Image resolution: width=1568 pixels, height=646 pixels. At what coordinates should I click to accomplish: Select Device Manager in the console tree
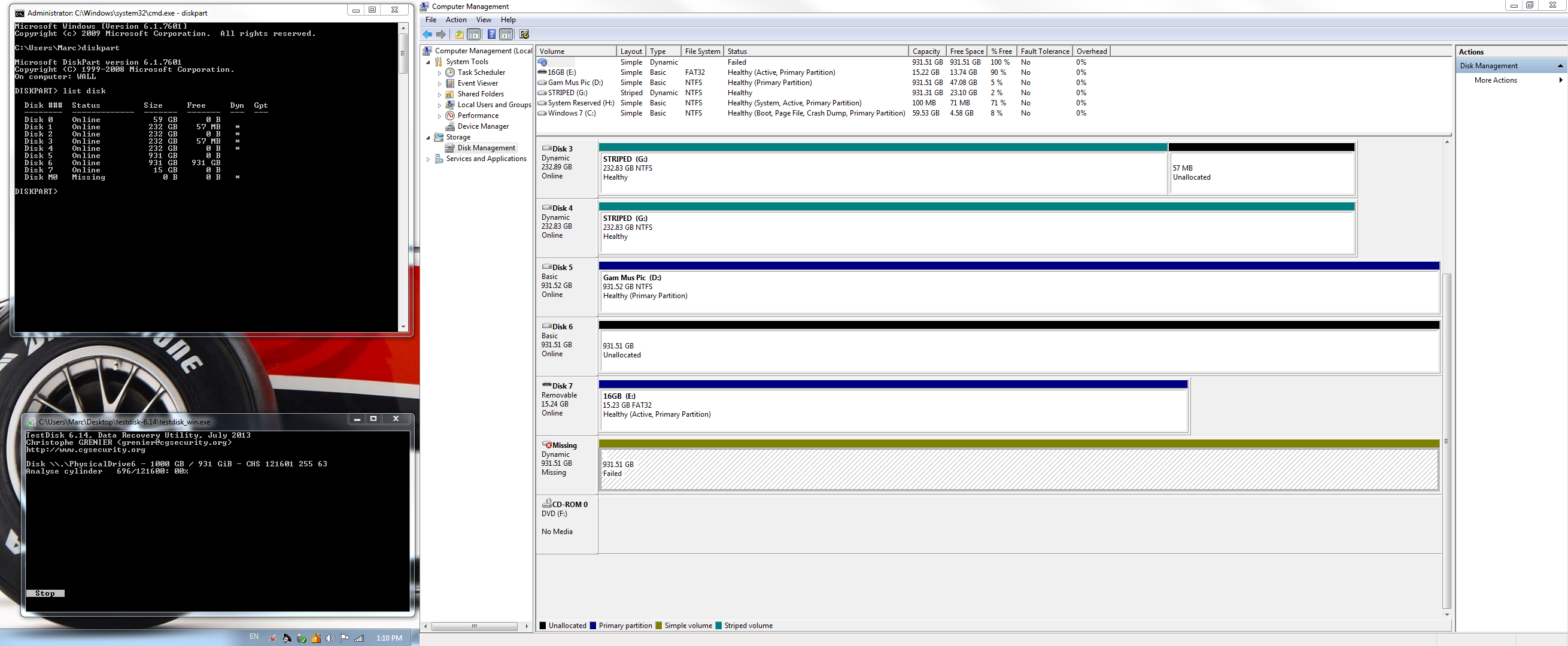pyautogui.click(x=483, y=127)
